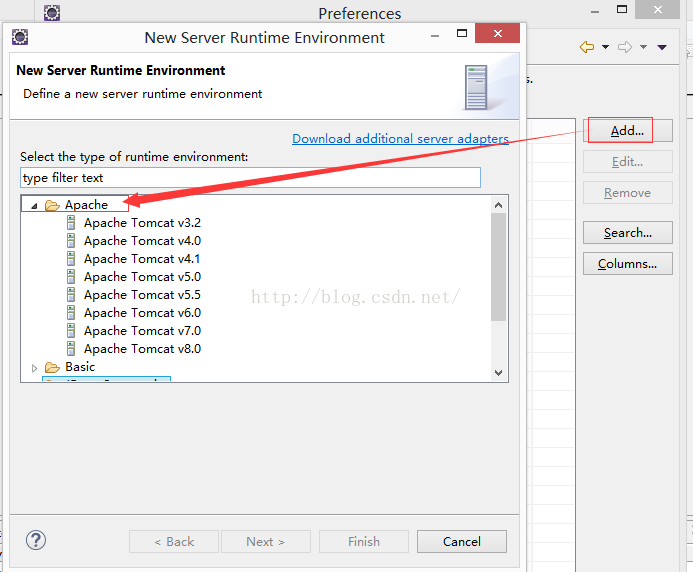Select Apache Tomcat v4.1 runtime
Image resolution: width=693 pixels, height=572 pixels.
pyautogui.click(x=142, y=259)
